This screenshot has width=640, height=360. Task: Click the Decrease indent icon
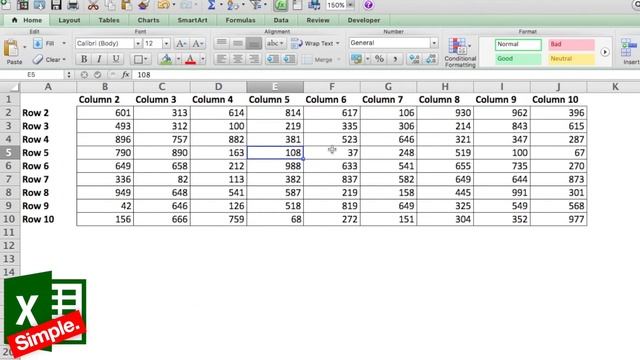click(x=272, y=59)
